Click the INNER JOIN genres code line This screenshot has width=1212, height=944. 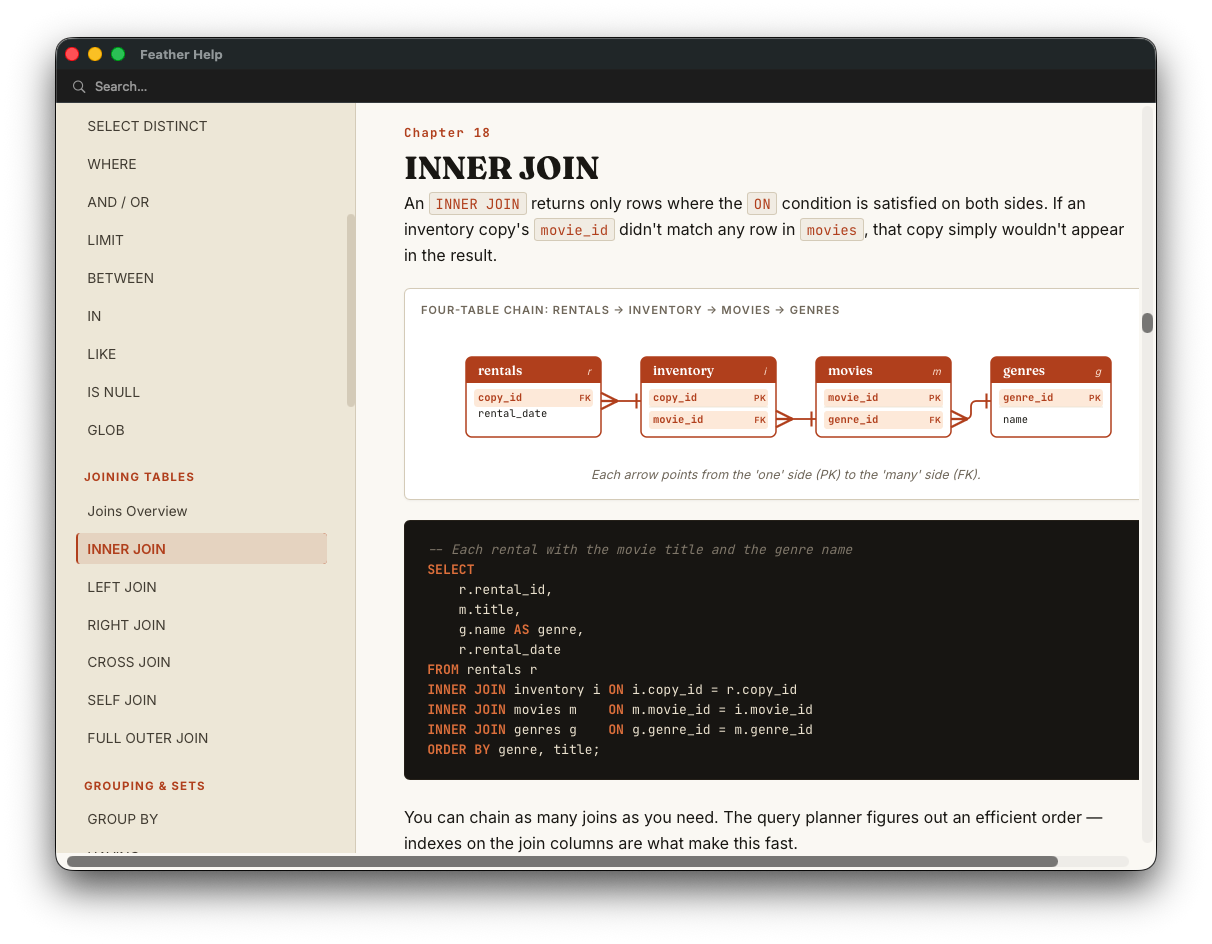[x=620, y=730]
